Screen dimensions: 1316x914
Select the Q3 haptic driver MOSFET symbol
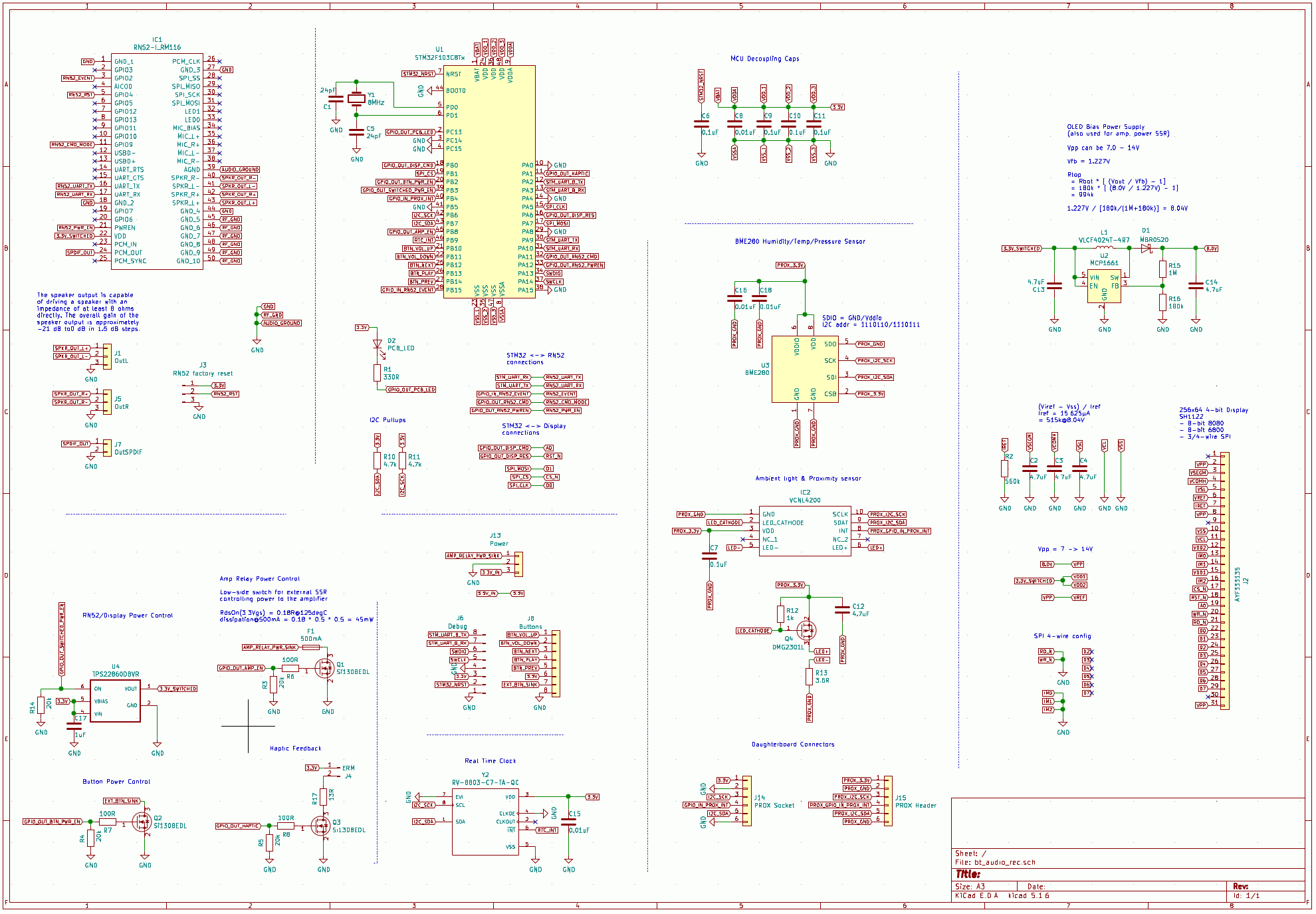(x=322, y=826)
